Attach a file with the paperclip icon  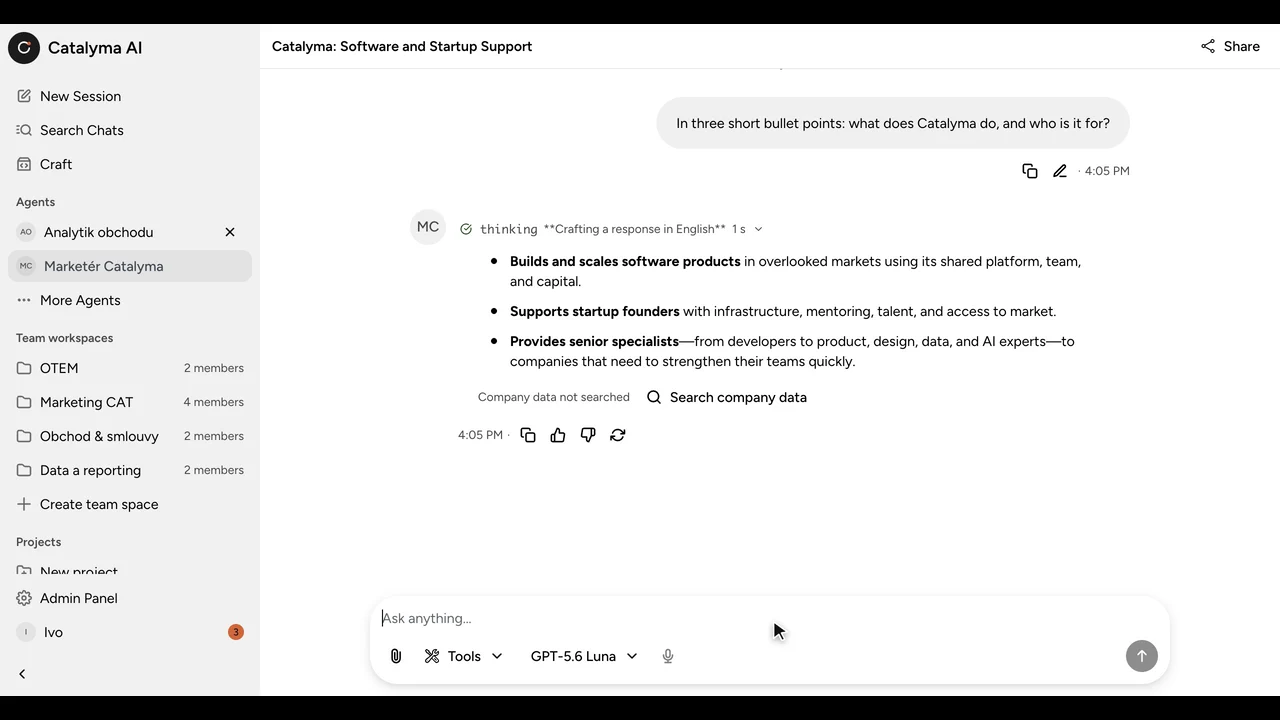(x=396, y=656)
